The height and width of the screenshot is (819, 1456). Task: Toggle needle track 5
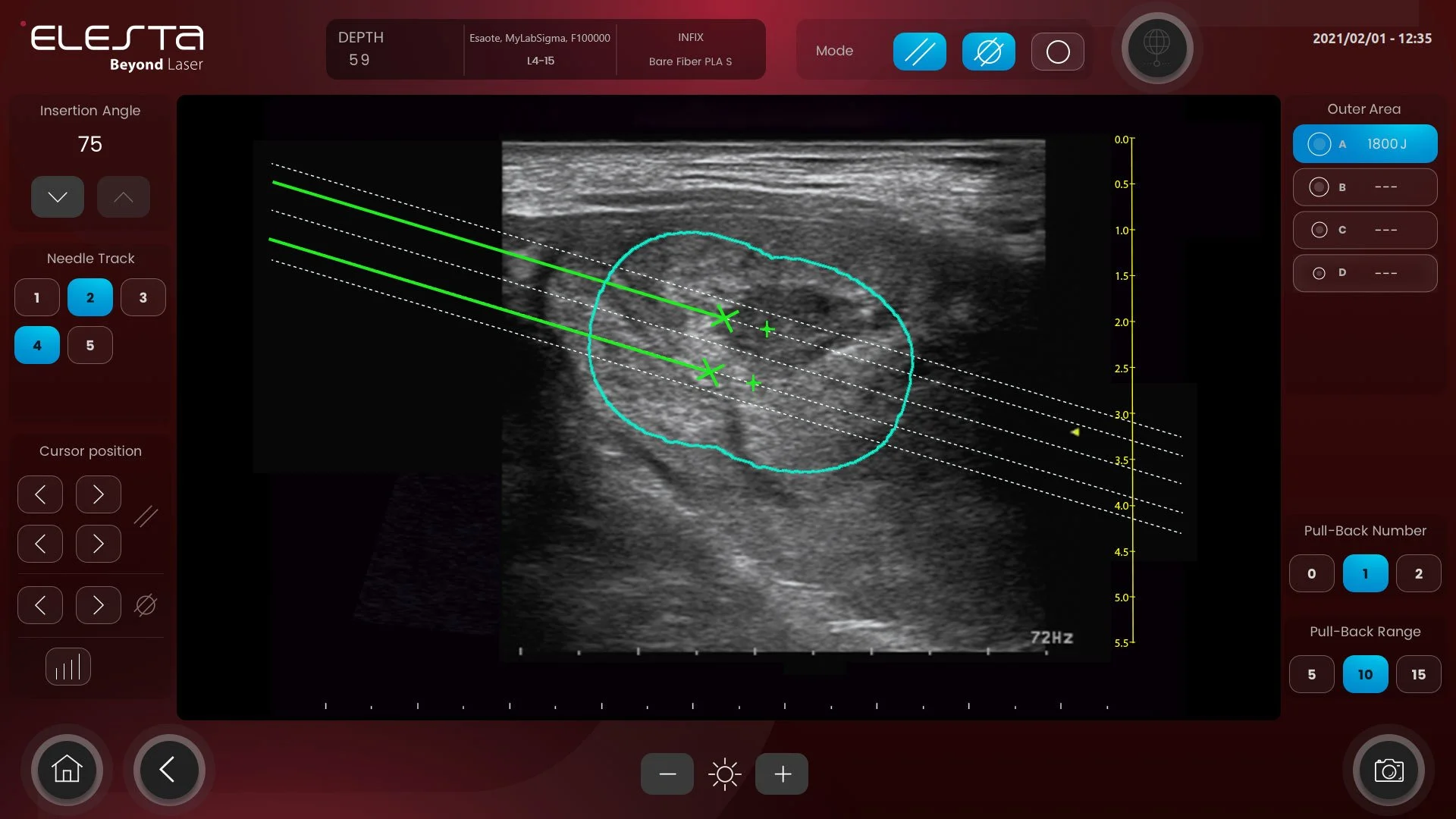click(90, 346)
